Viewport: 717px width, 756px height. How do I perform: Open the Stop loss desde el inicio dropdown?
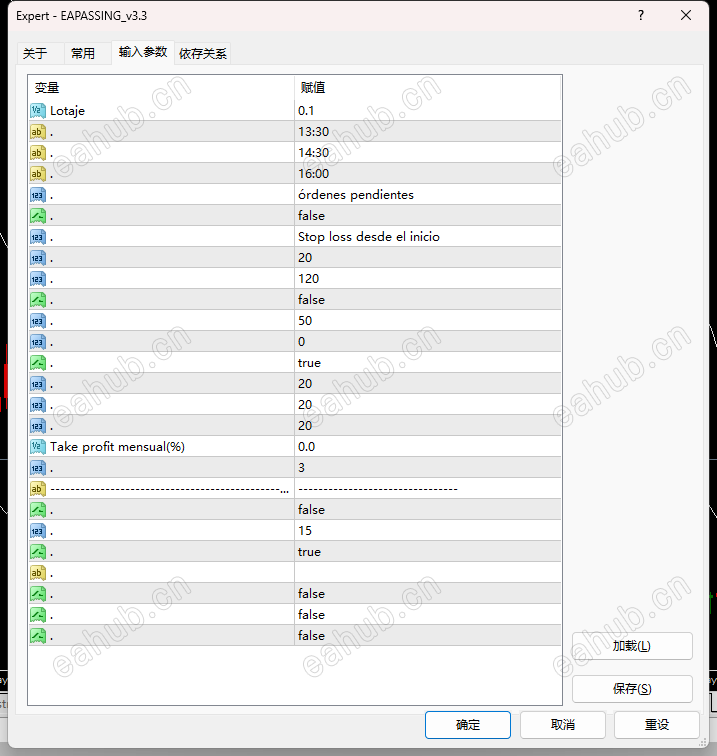click(428, 237)
